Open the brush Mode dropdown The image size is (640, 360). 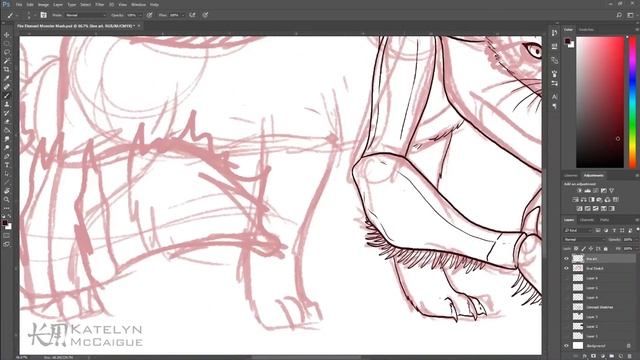tap(85, 15)
